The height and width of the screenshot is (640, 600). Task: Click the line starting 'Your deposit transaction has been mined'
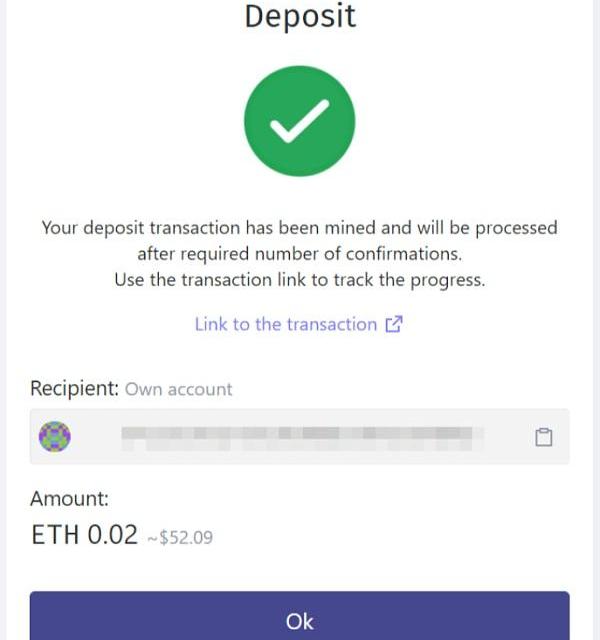coord(300,228)
